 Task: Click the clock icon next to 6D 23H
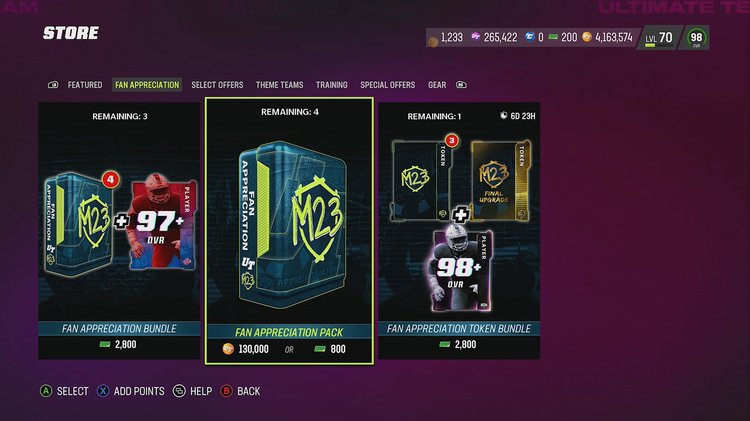[x=503, y=115]
